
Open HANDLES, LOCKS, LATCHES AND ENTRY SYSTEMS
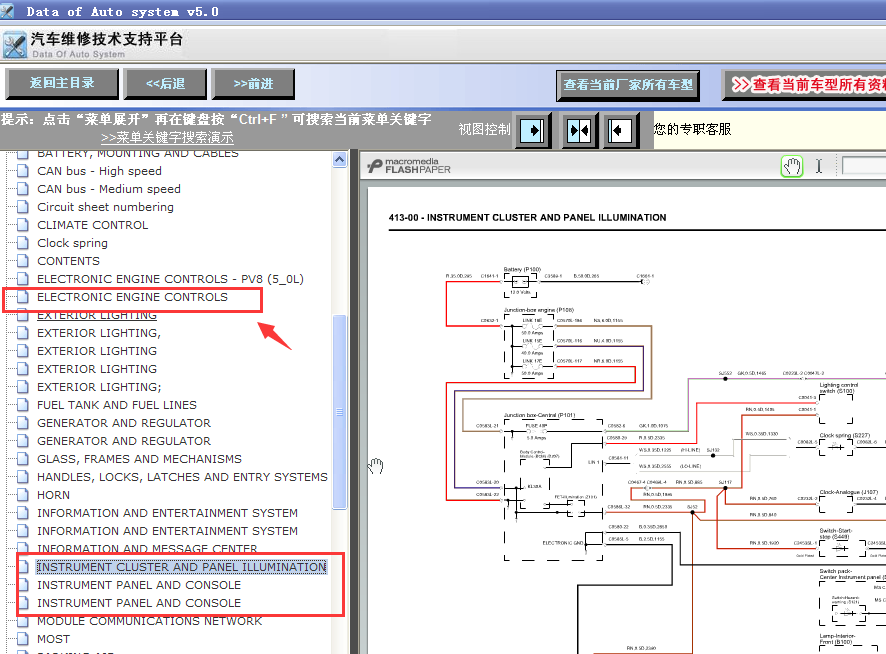click(183, 477)
